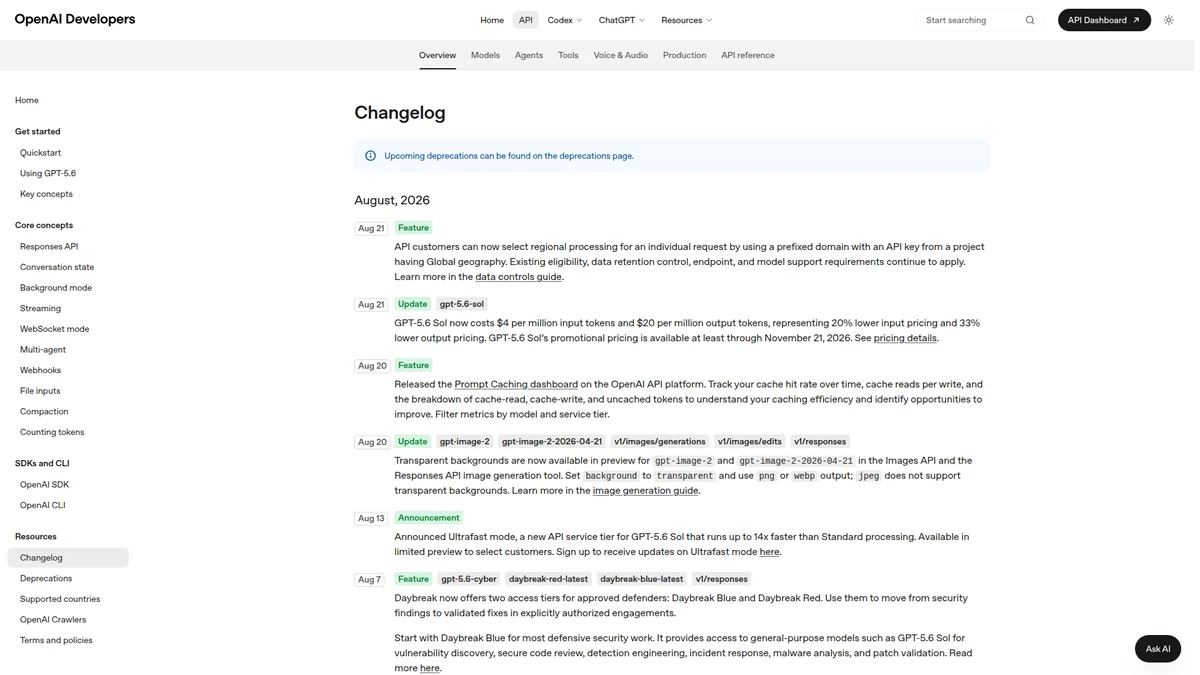Viewport: 1200px width, 675px height.
Task: Open Quickstart in the sidebar
Action: [40, 153]
